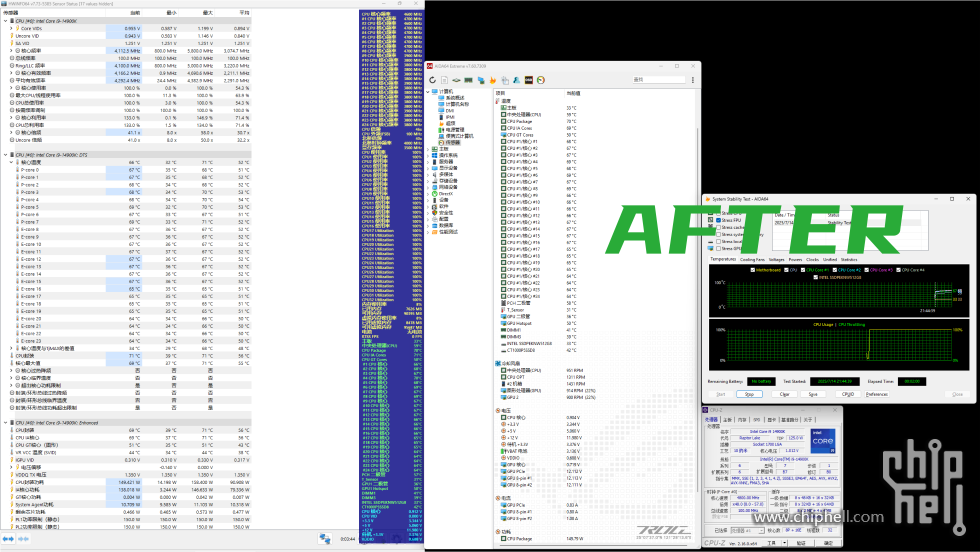
Task: Click the CPUID button in stability test
Action: click(848, 394)
